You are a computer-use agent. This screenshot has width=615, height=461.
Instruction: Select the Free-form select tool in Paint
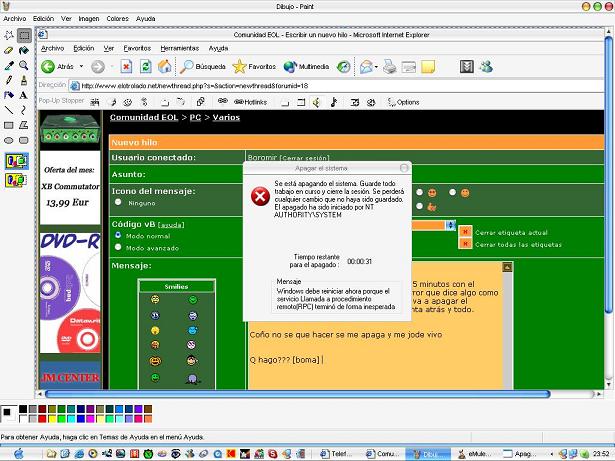point(9,35)
